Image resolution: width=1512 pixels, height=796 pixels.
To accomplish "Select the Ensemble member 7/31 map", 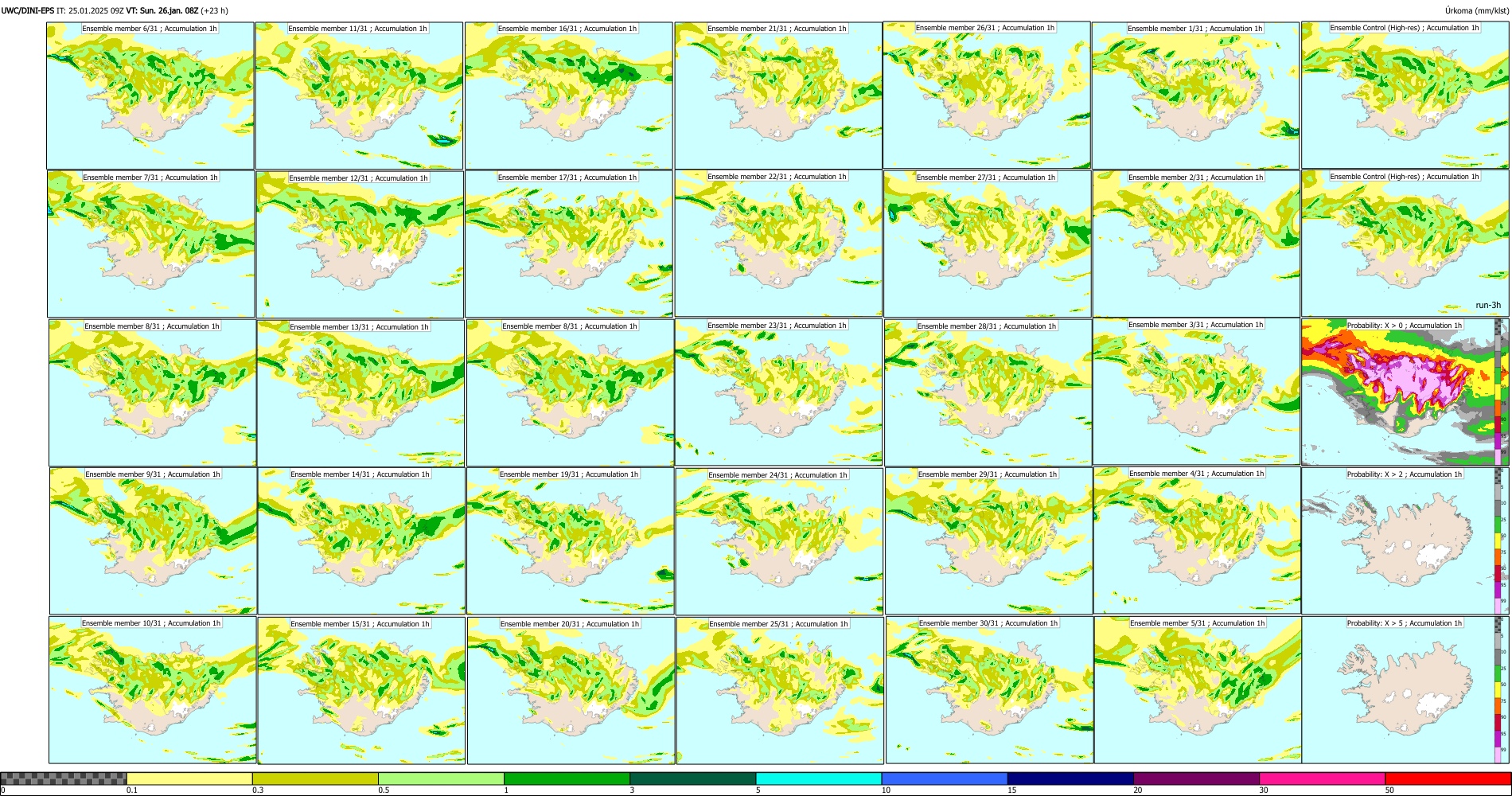I will (x=151, y=244).
